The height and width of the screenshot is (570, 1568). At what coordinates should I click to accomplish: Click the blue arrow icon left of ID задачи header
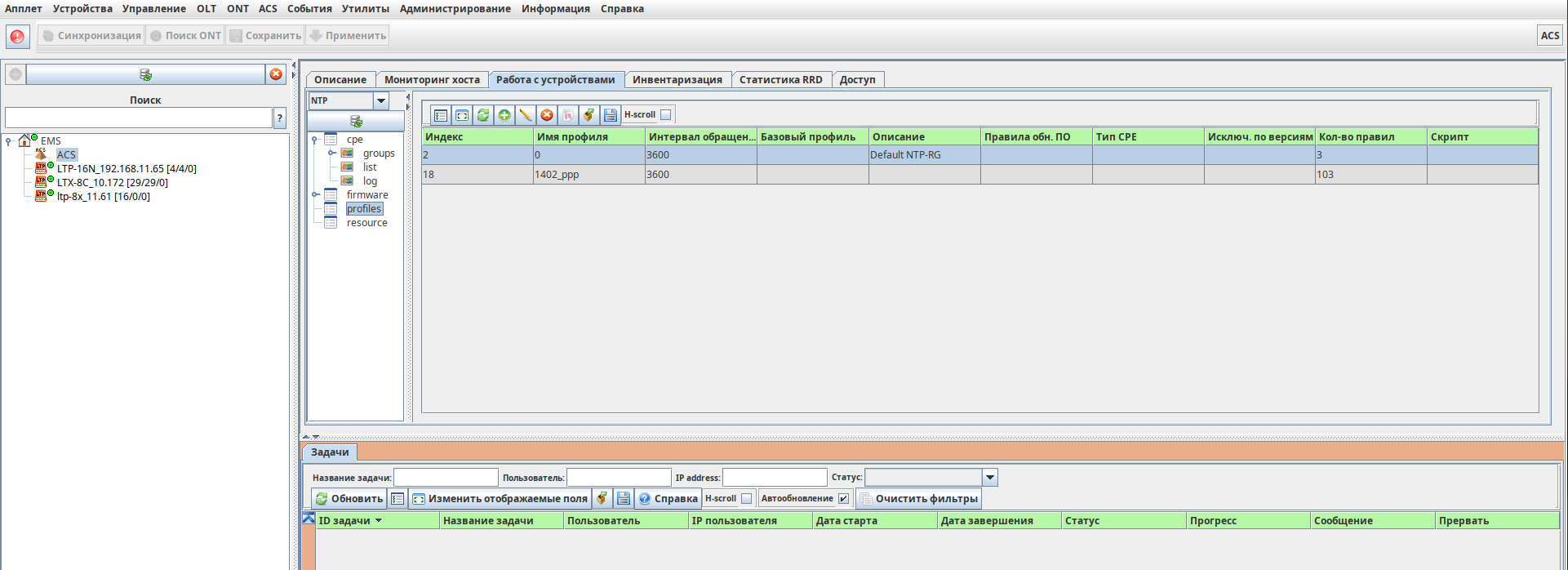tap(309, 519)
